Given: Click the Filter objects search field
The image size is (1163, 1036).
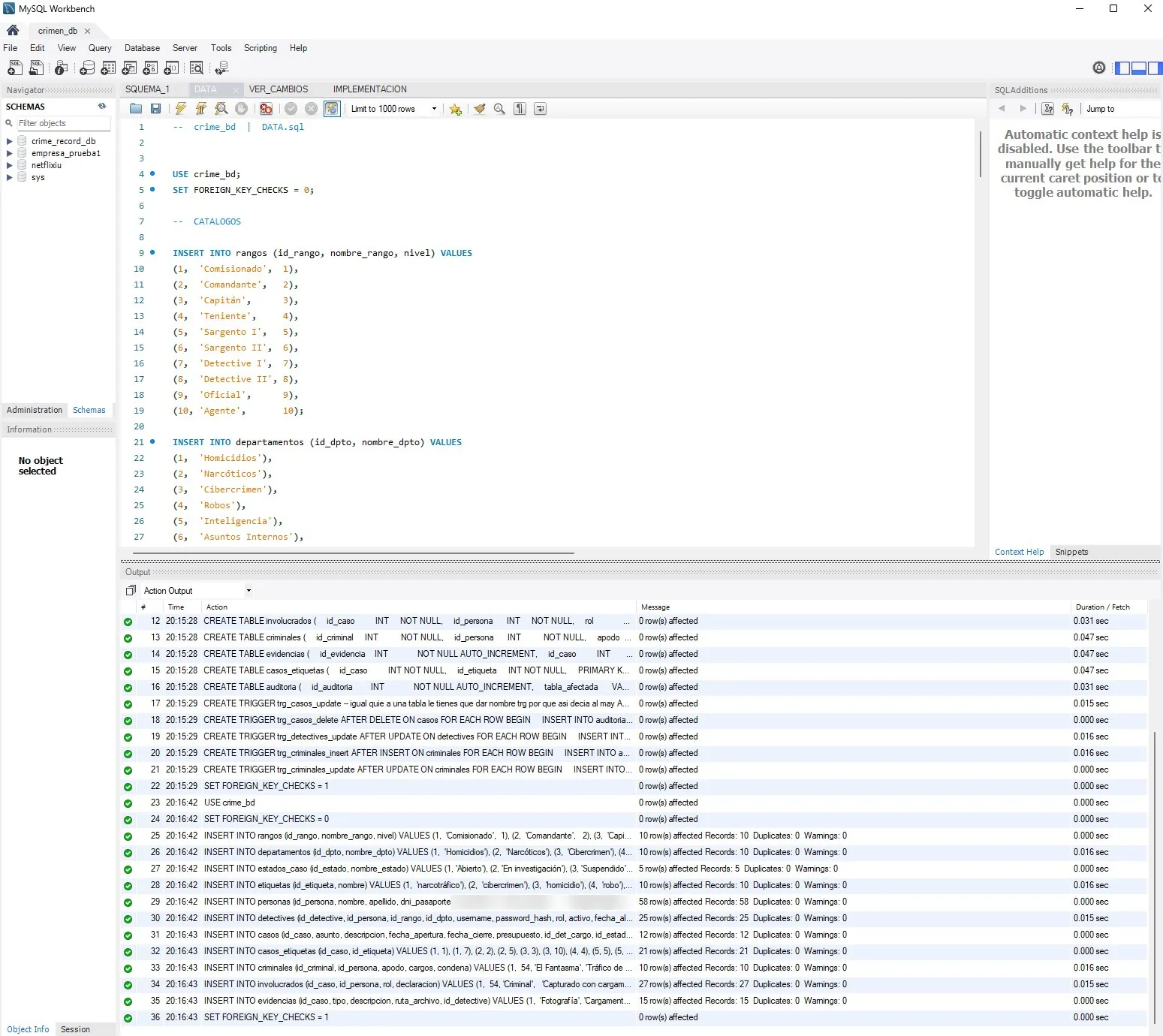Looking at the screenshot, I should coord(64,123).
